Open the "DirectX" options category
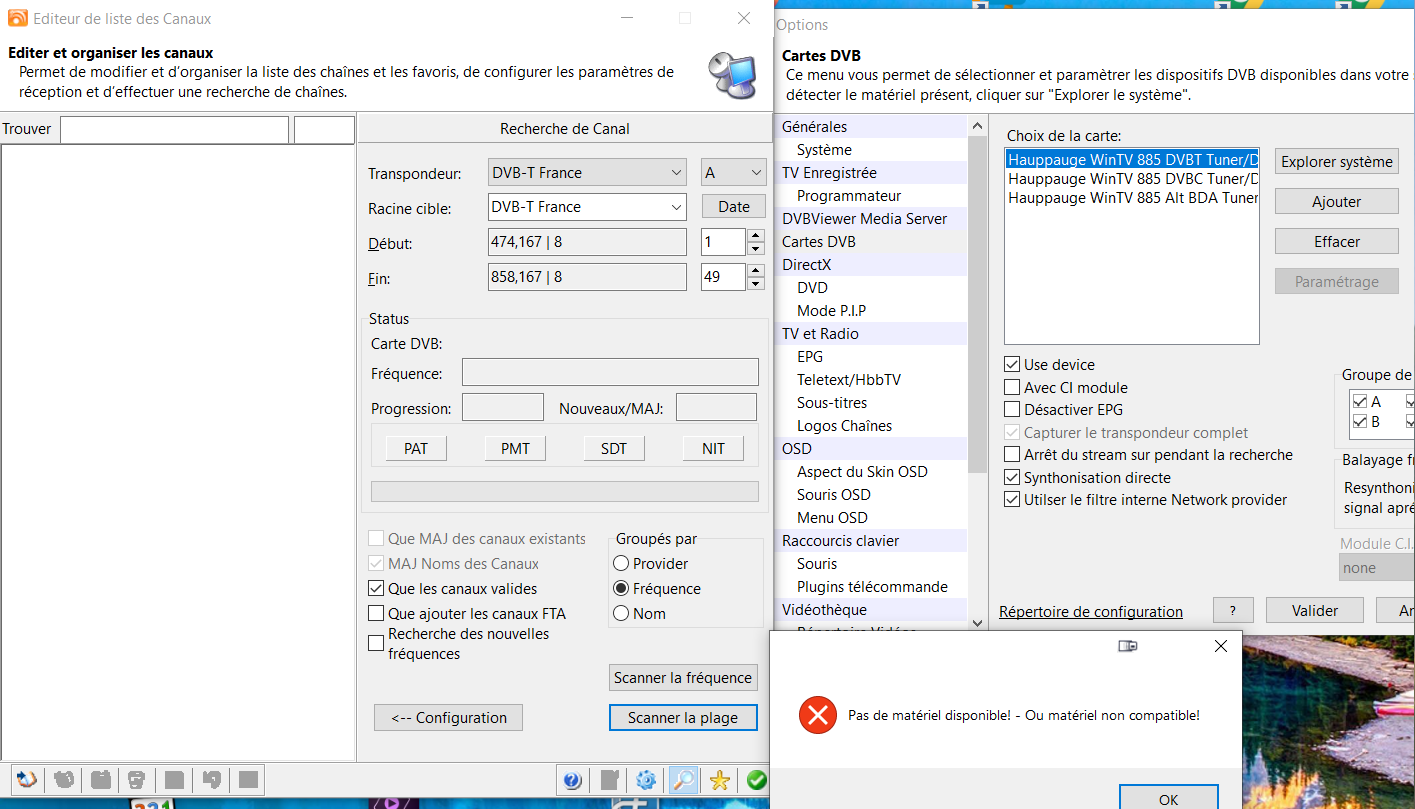 point(806,265)
